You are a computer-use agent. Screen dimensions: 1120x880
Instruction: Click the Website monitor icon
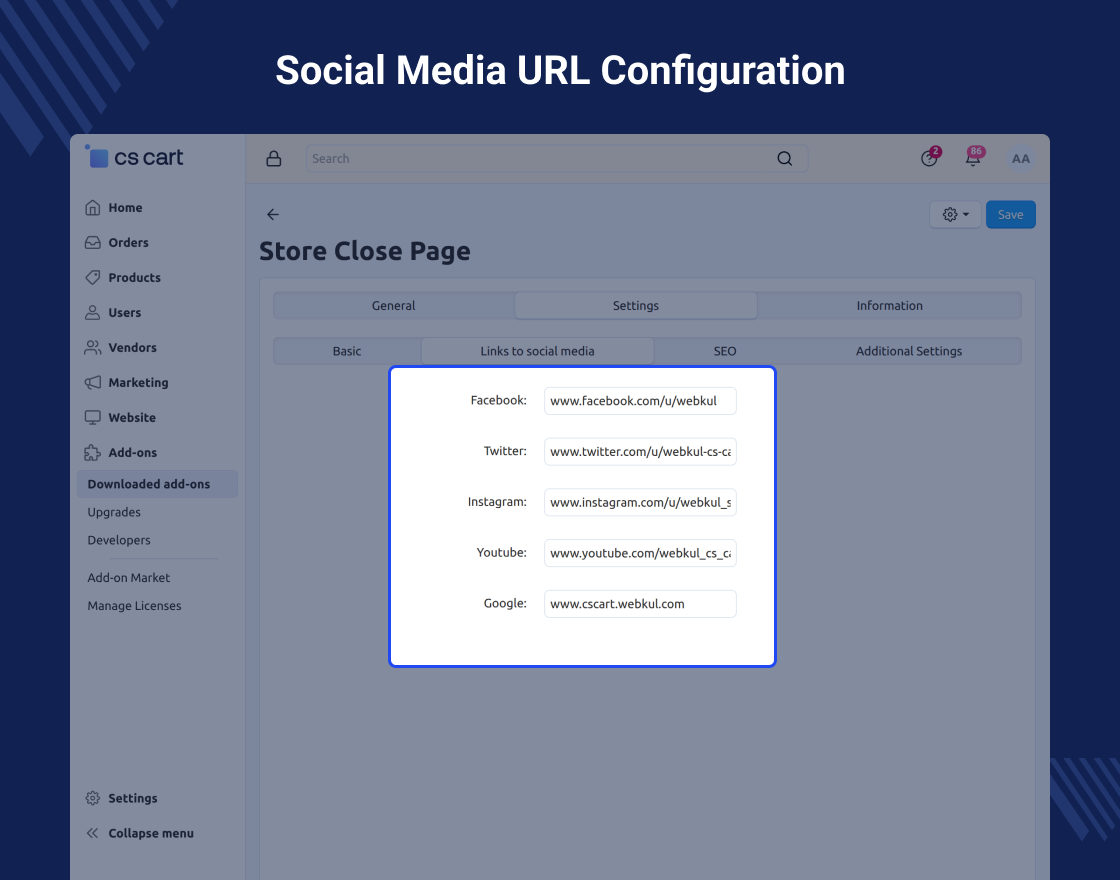[93, 417]
